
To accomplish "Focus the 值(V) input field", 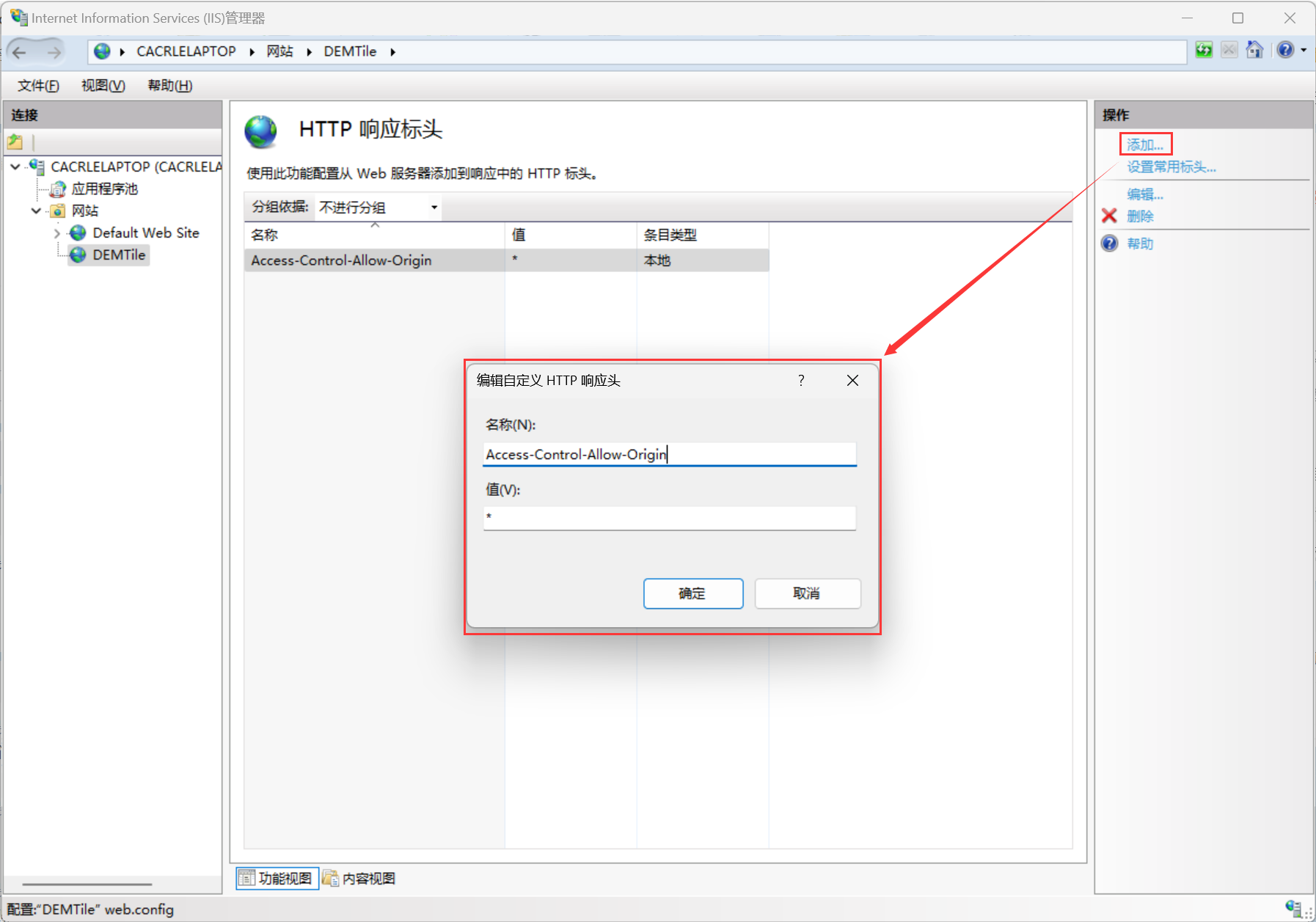I will pyautogui.click(x=670, y=518).
